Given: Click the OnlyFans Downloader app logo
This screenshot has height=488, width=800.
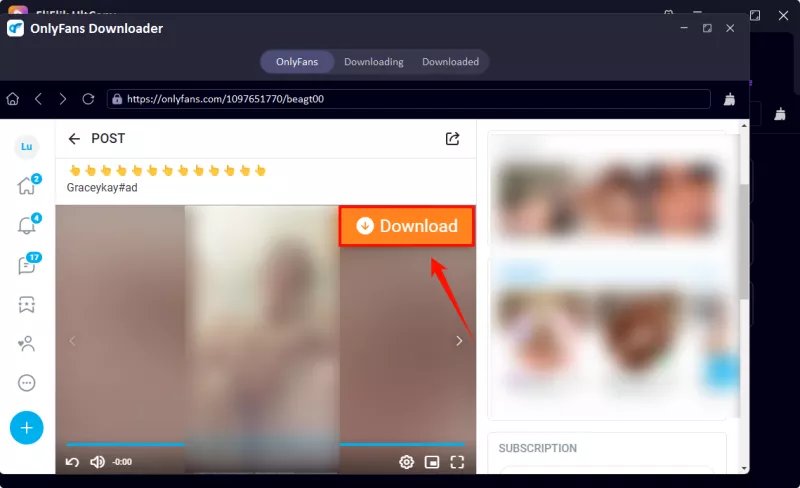Looking at the screenshot, I should (15, 28).
